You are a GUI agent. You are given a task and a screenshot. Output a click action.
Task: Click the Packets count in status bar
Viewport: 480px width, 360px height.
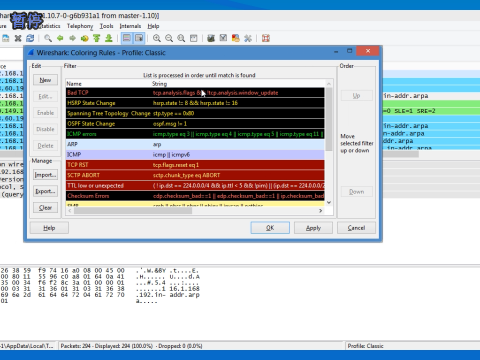[131, 346]
